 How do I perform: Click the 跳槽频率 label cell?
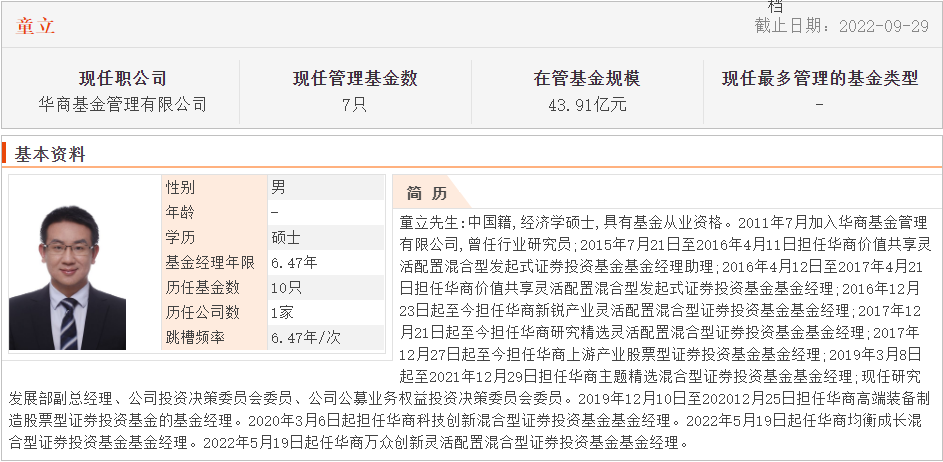215,337
